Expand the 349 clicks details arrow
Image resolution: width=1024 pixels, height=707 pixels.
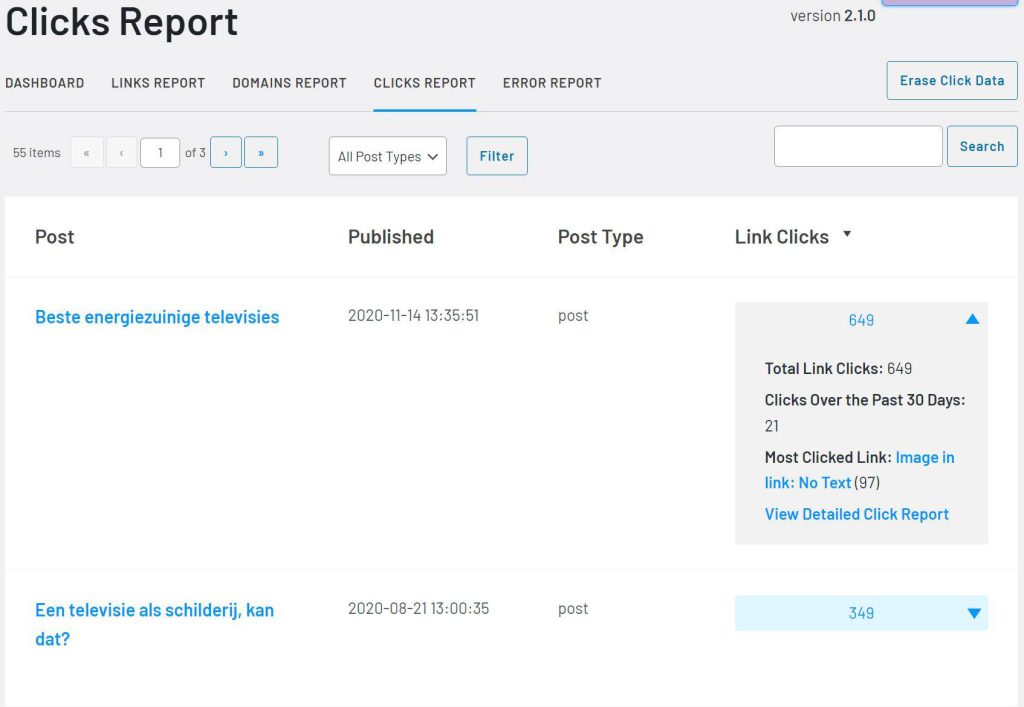(x=974, y=613)
